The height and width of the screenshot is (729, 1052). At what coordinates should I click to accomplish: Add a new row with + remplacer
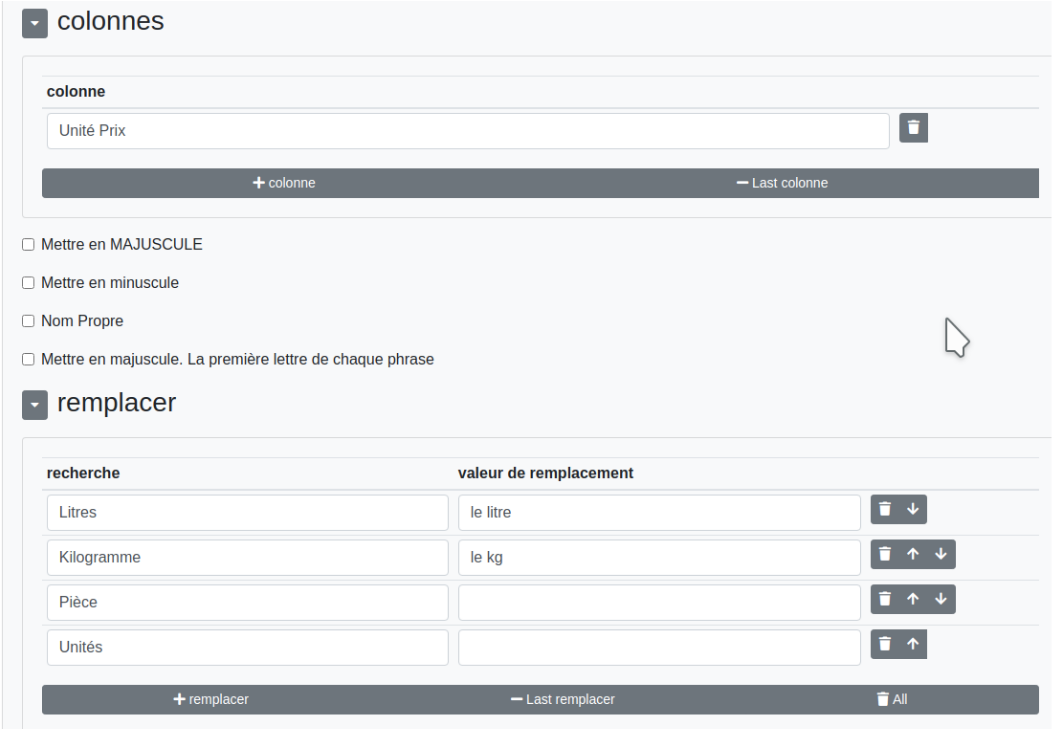(211, 700)
